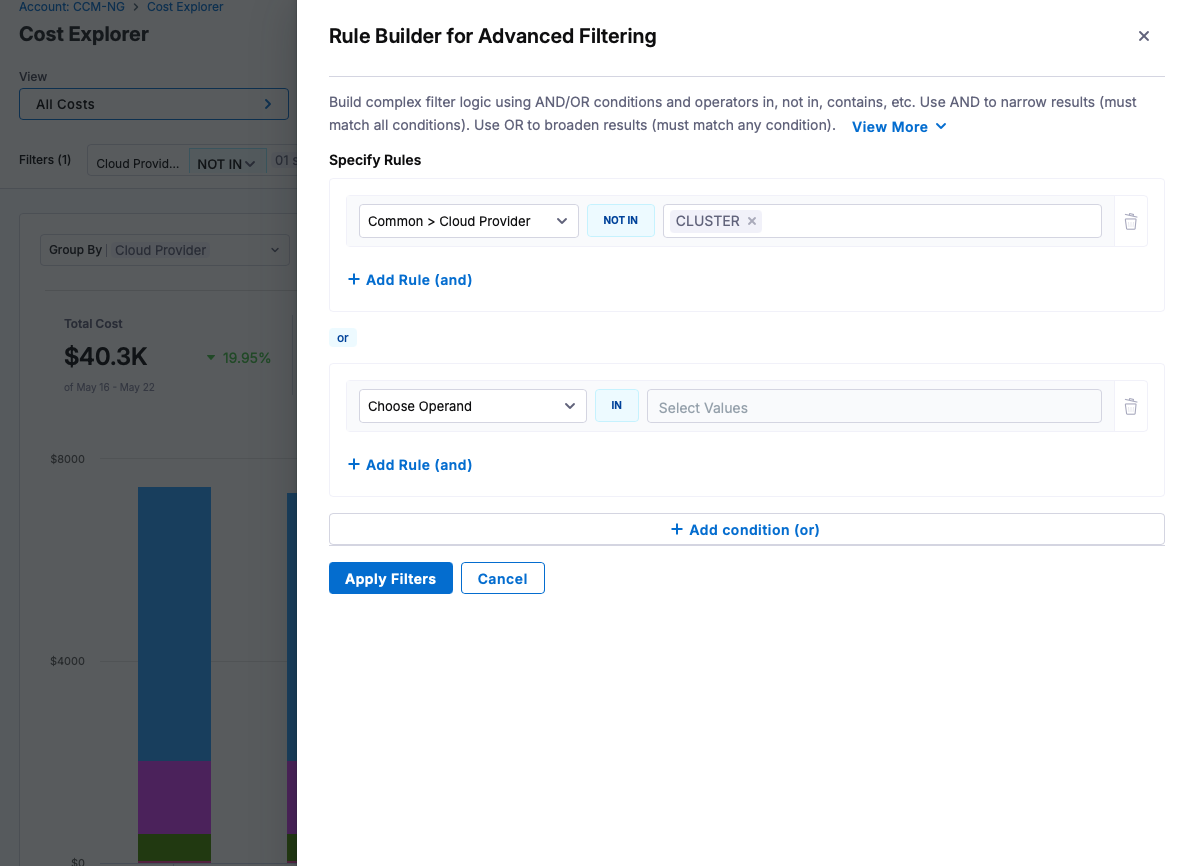This screenshot has height=866, width=1183.
Task: Close the Rule Builder panel
Action: pos(1144,36)
